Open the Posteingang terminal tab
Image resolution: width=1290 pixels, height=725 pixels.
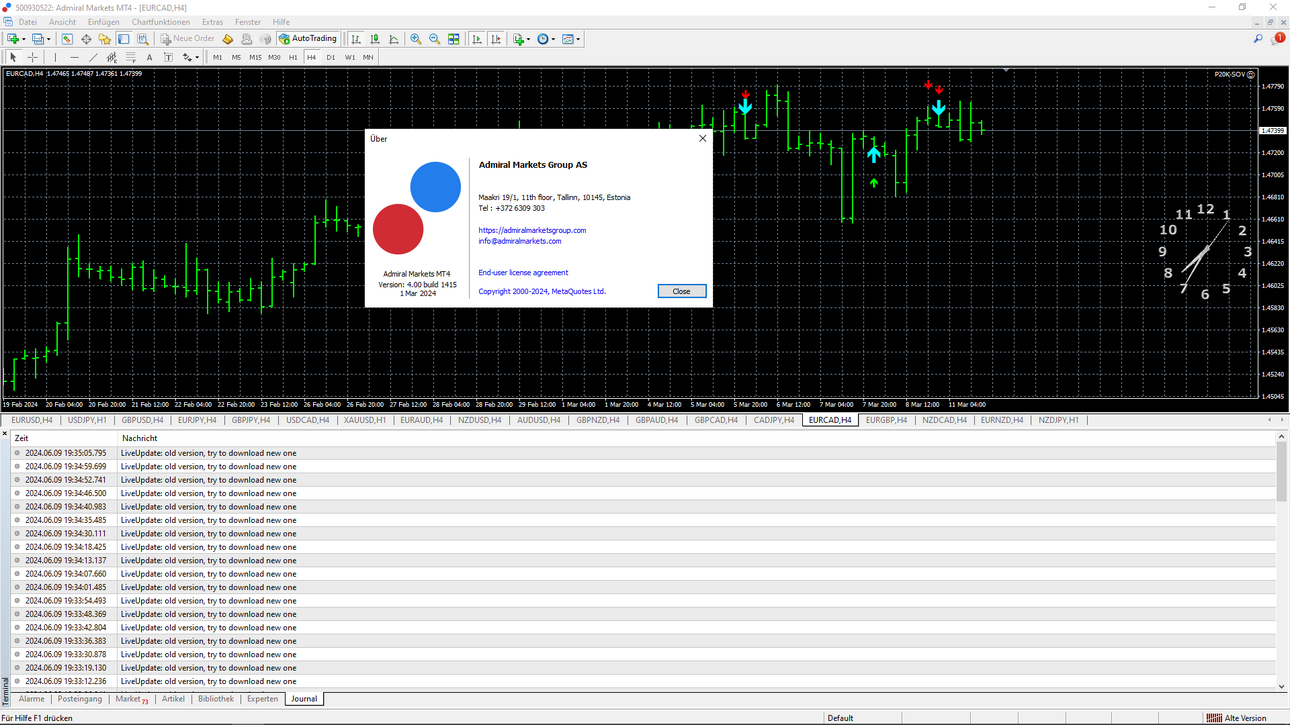80,699
